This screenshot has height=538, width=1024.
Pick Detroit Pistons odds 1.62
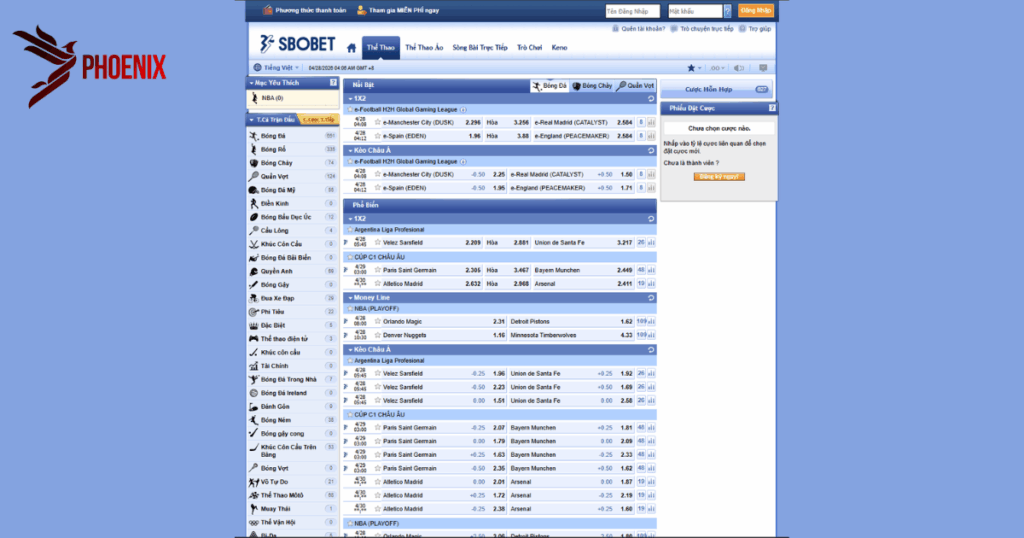(626, 321)
